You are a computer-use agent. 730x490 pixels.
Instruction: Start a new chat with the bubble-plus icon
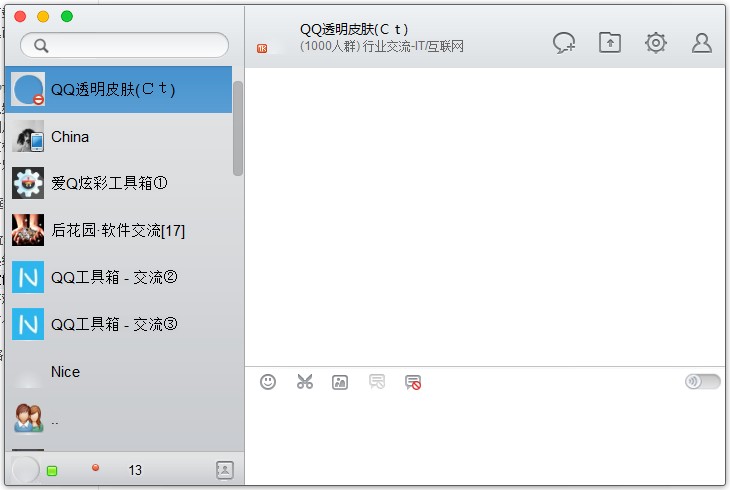pos(564,43)
